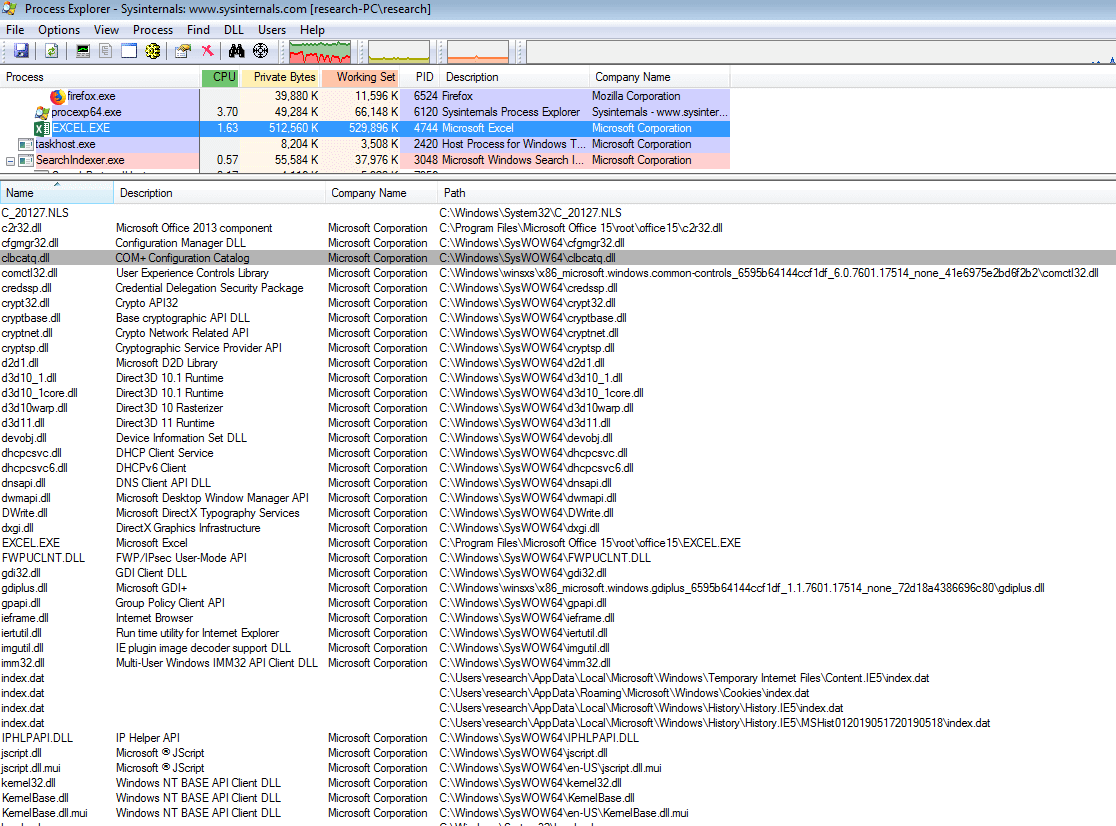Screen dimensions: 1116x826
Task: Sort DLL list by Path column
Action: [x=777, y=193]
